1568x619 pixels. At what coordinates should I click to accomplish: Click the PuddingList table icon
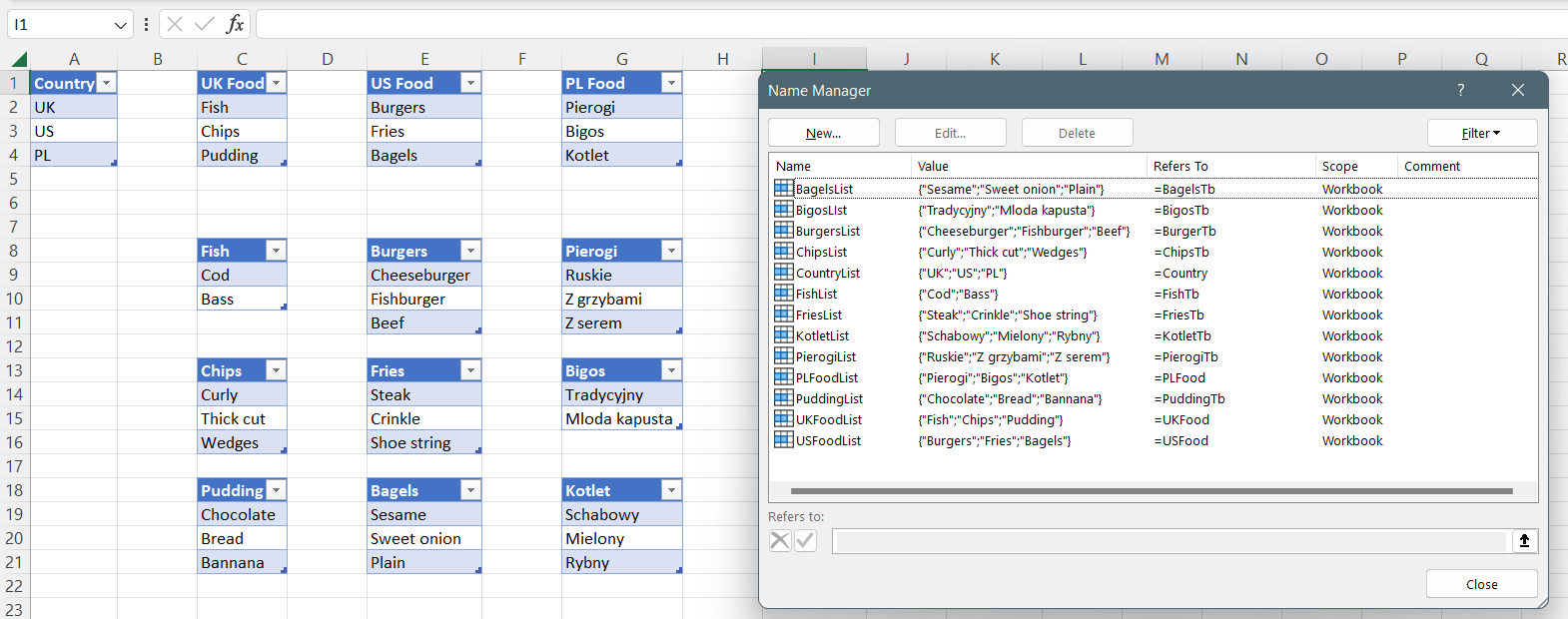(784, 397)
